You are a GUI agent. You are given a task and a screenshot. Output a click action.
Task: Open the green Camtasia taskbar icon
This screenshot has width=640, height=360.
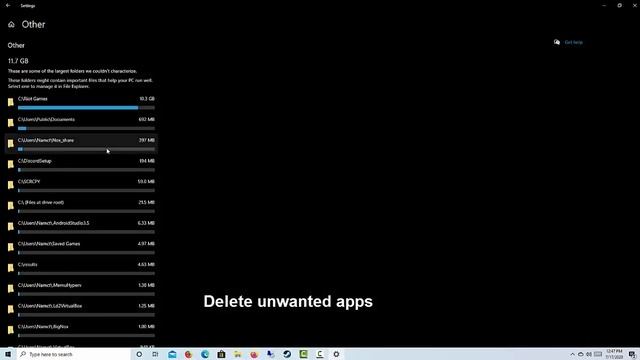[303, 354]
